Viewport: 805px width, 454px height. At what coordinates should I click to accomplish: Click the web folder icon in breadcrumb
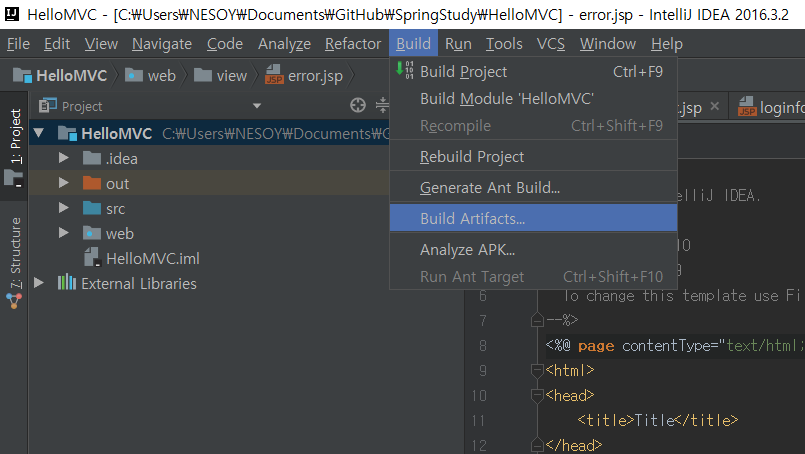[134, 75]
